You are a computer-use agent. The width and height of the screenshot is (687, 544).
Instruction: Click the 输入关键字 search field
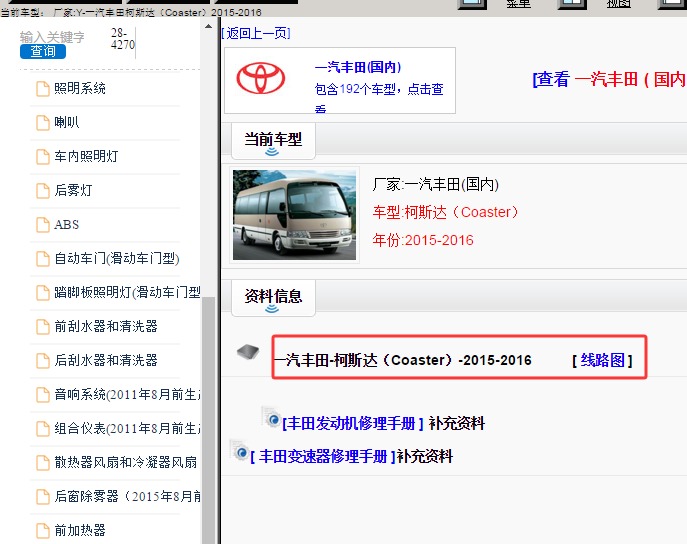coord(53,37)
